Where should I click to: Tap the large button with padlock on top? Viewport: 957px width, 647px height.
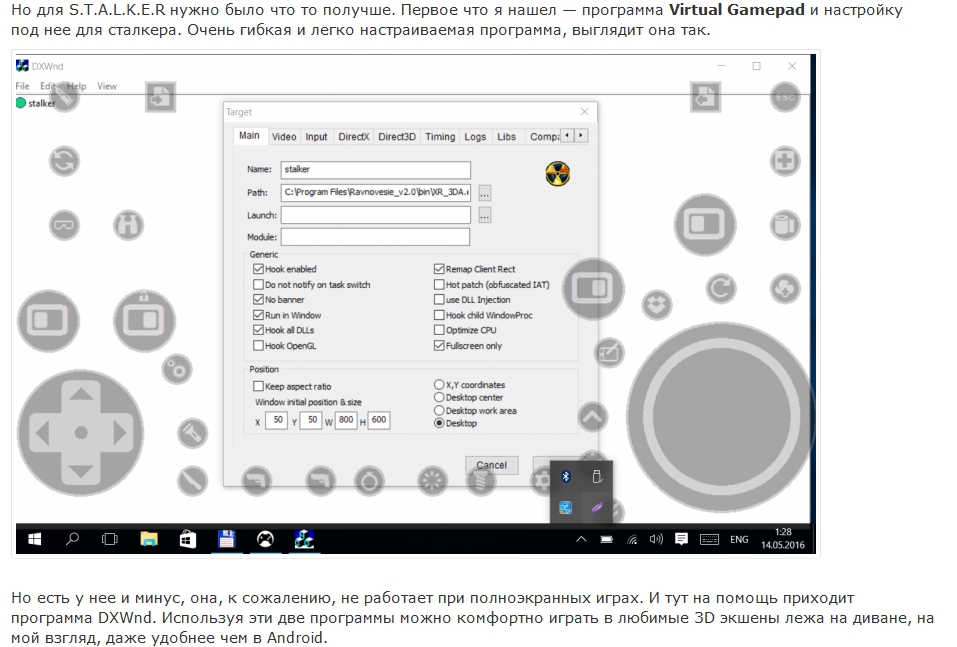point(144,320)
